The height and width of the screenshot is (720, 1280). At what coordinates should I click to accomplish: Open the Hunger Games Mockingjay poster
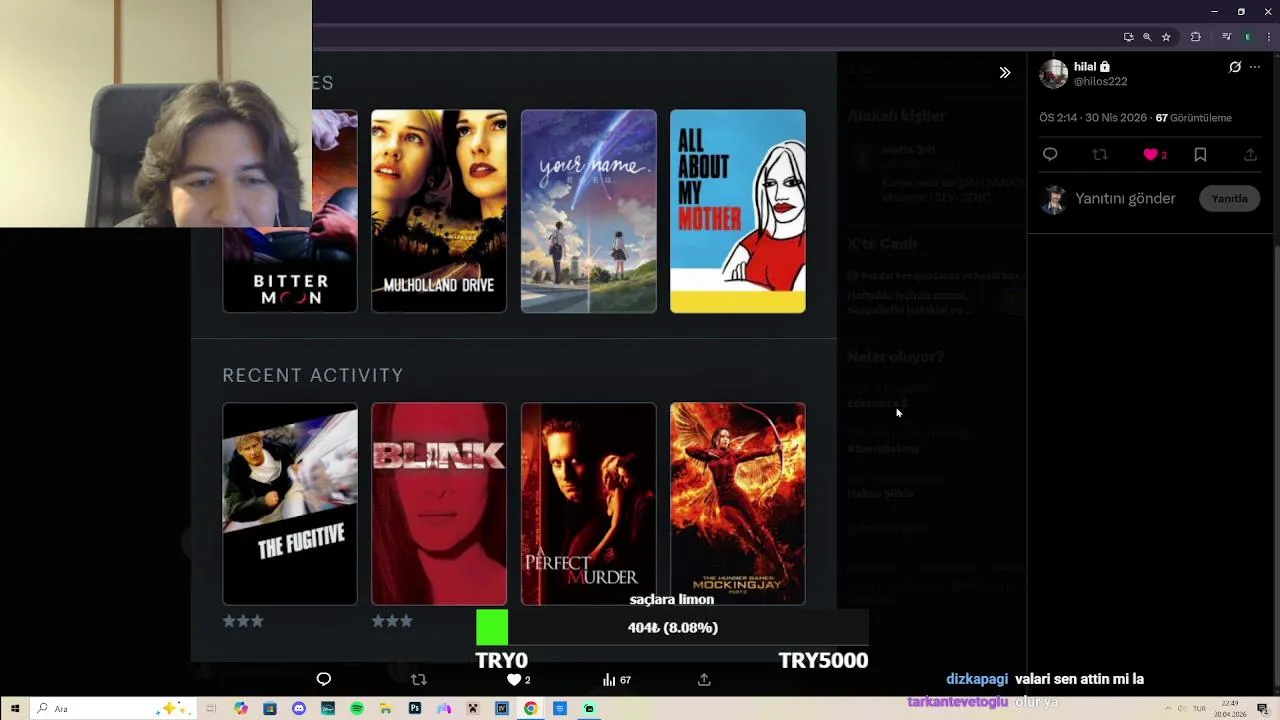(738, 504)
